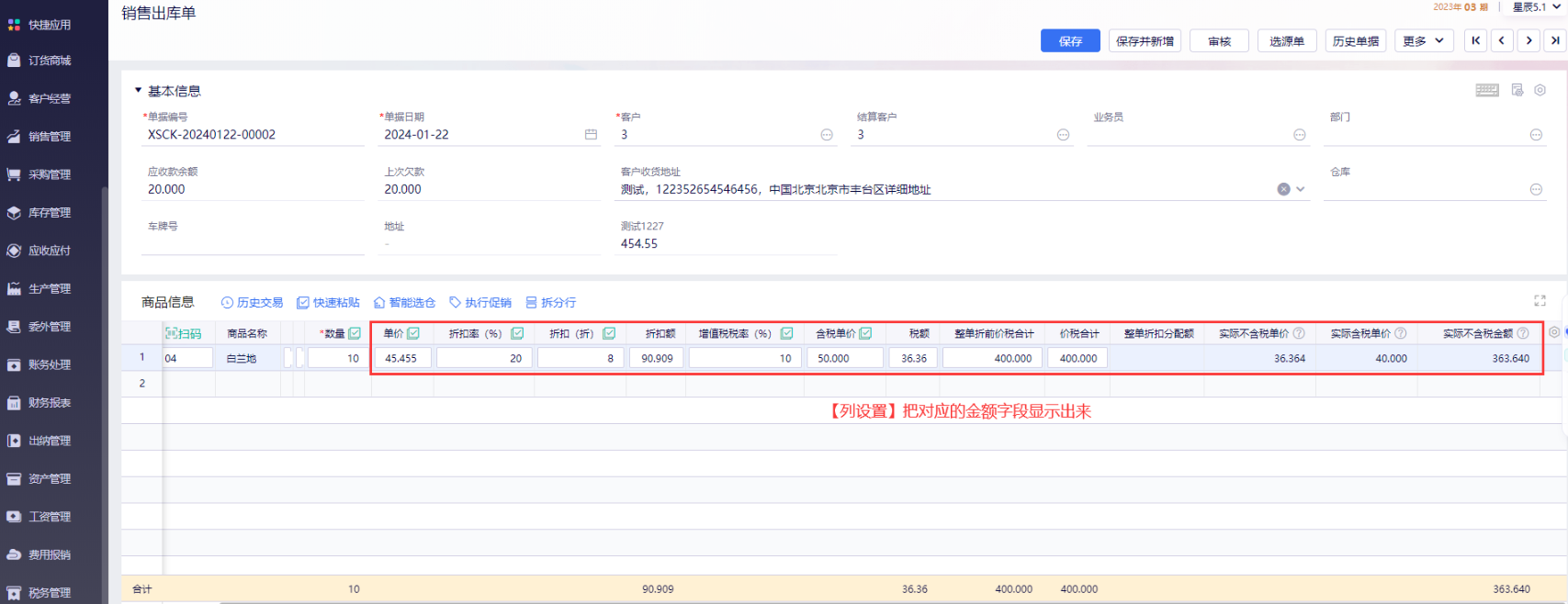Viewport: 1568px width, 604px height.
Task: Open 委外管理 sidebar module
Action: point(39,327)
